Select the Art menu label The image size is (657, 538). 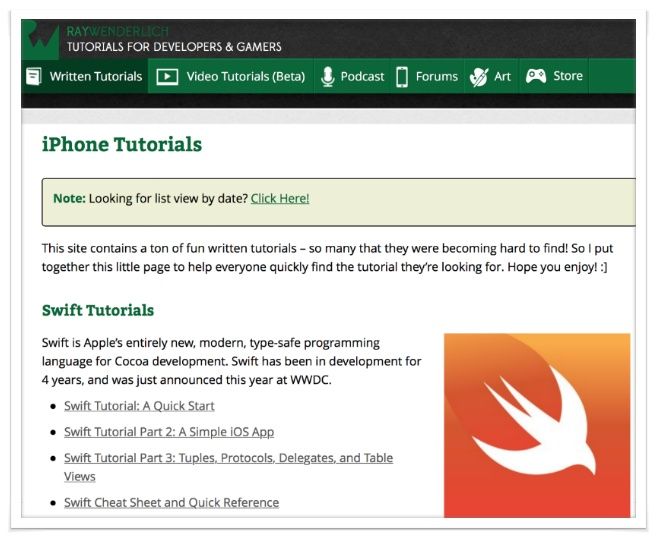click(x=502, y=77)
